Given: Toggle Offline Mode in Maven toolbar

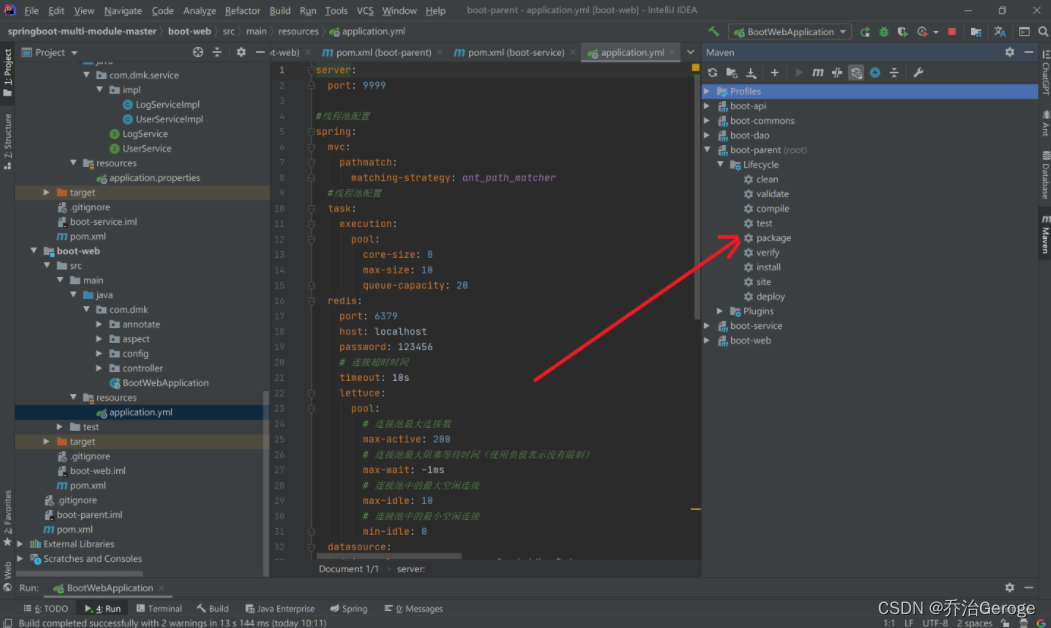Looking at the screenshot, I should (x=837, y=72).
